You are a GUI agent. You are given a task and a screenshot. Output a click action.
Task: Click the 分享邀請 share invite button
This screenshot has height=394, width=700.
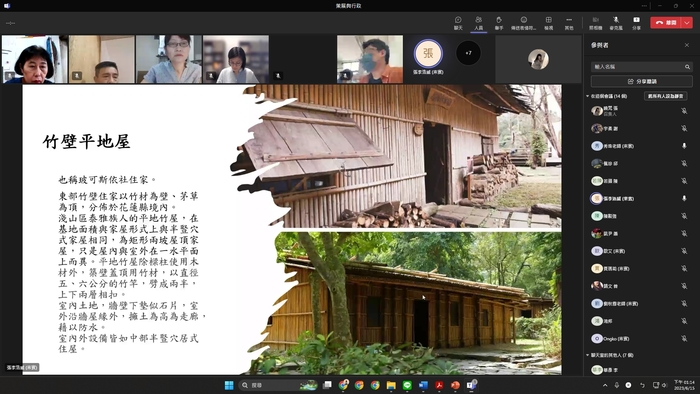pyautogui.click(x=642, y=81)
